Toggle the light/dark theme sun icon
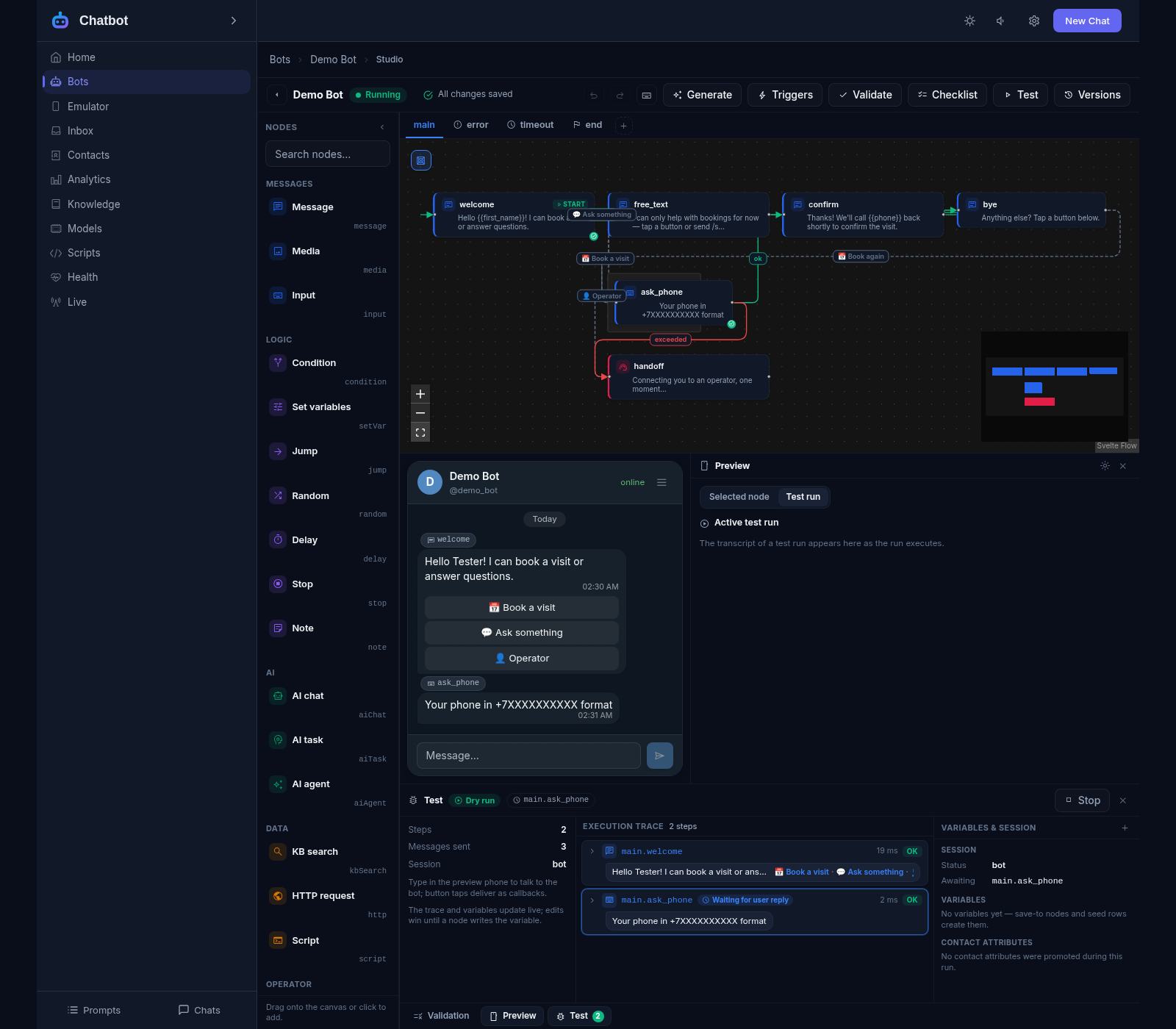 tap(969, 21)
